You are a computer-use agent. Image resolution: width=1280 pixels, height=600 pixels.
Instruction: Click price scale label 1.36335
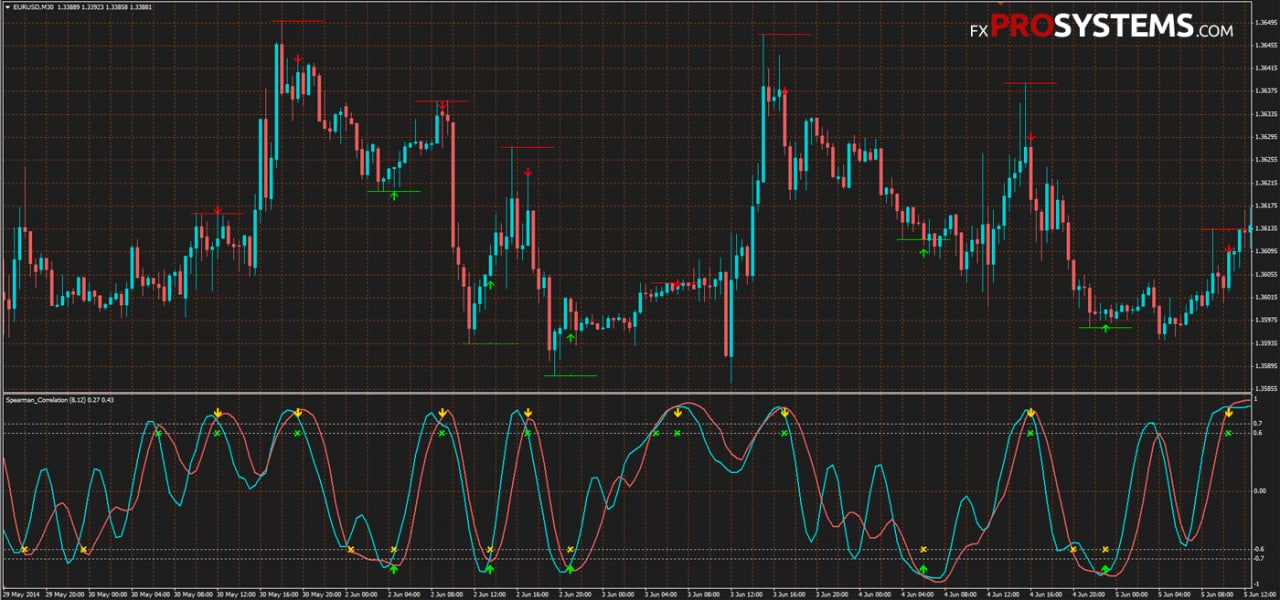click(x=1265, y=114)
